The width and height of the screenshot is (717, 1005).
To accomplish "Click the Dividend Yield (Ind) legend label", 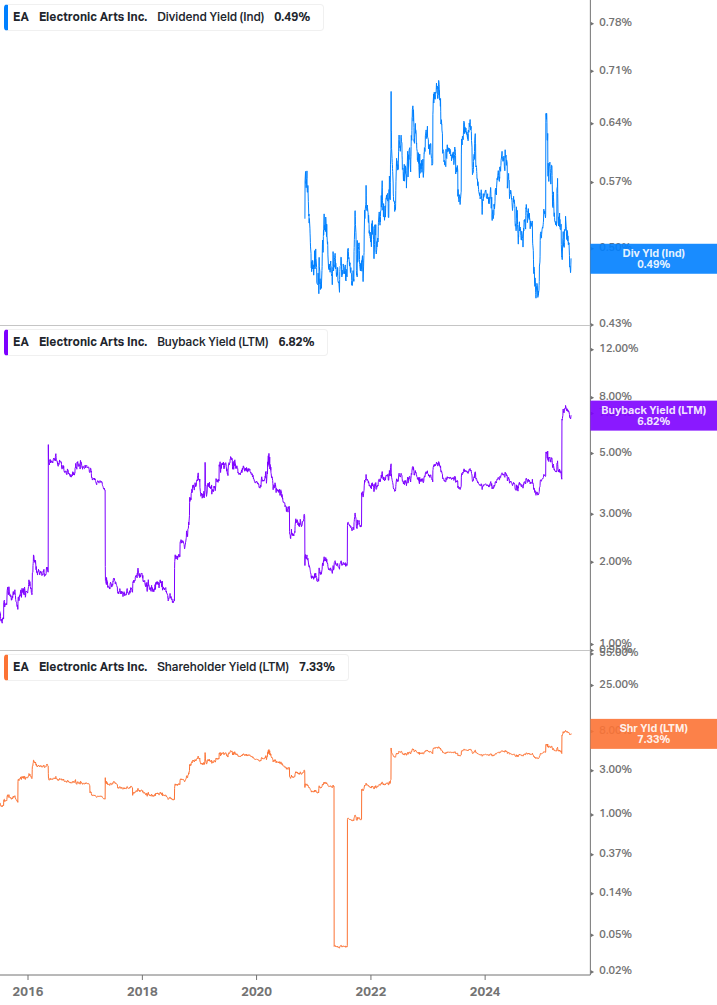I will pyautogui.click(x=211, y=17).
